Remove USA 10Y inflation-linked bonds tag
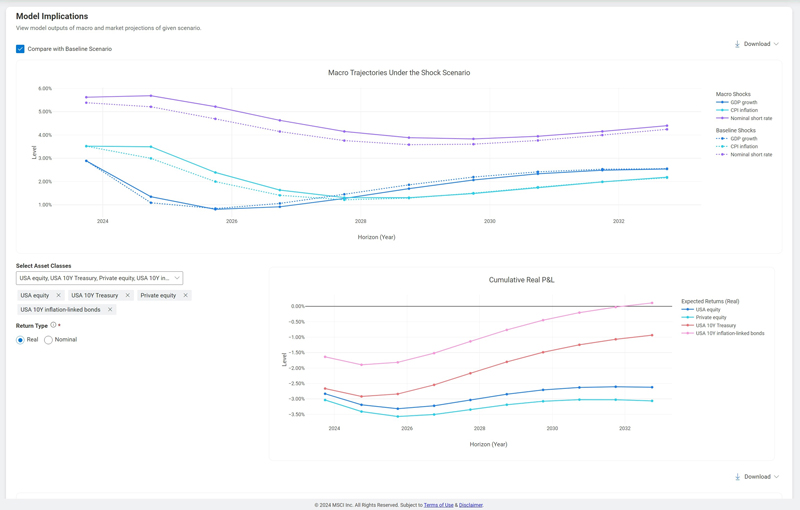This screenshot has width=800, height=510. coord(110,309)
